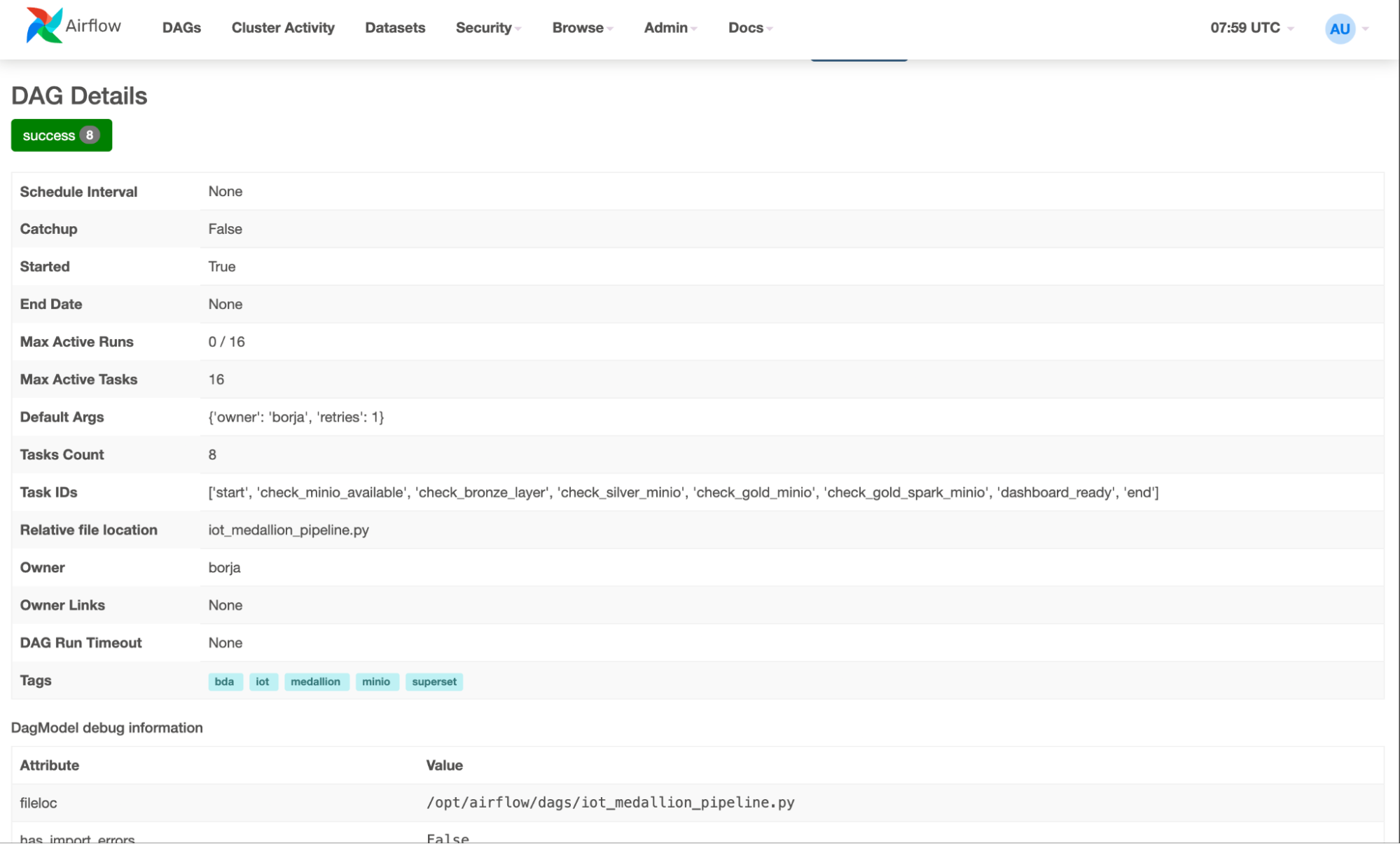1400x844 pixels.
Task: Open the Datasets page
Action: click(395, 28)
